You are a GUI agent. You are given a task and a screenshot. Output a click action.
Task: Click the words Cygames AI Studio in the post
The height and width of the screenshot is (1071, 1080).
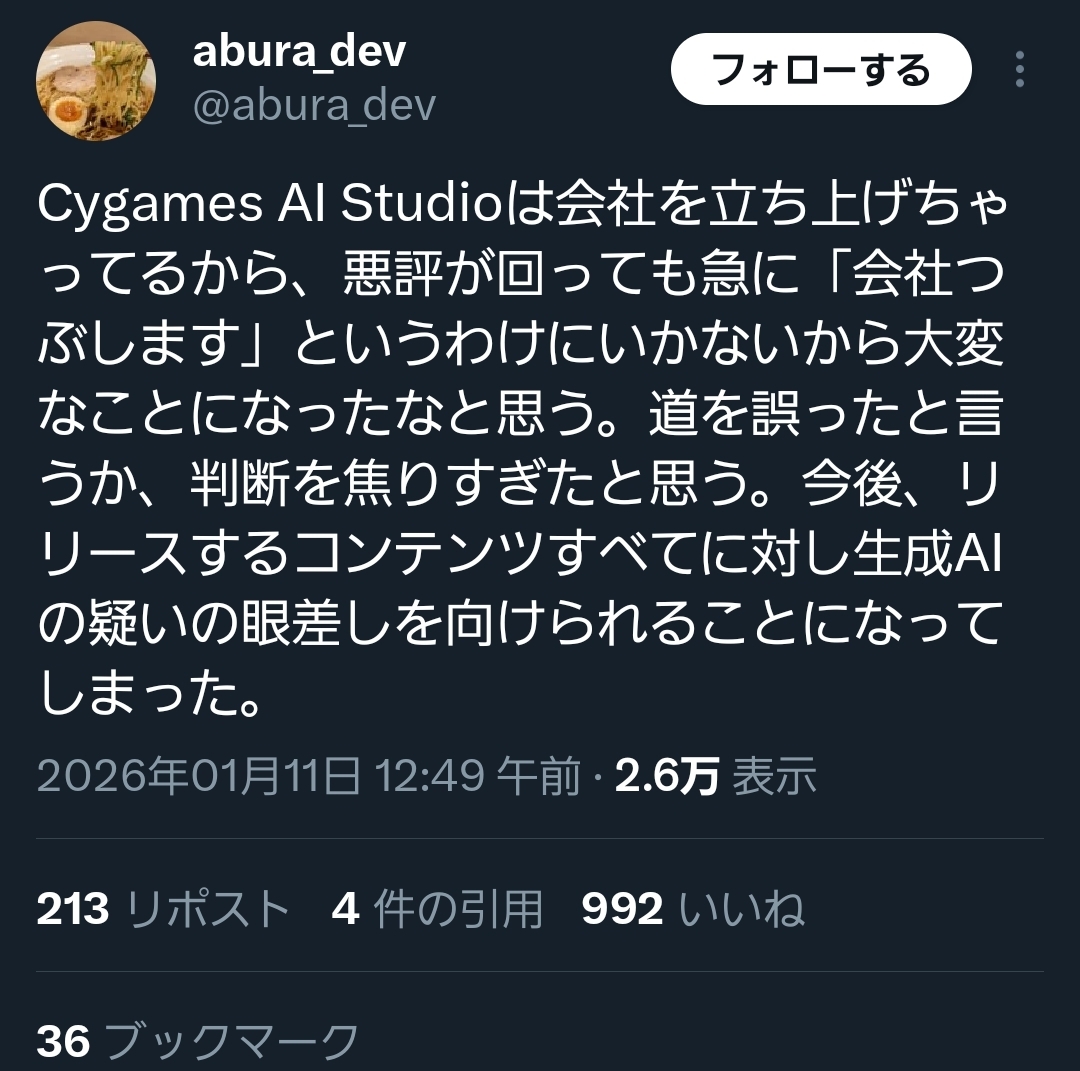[x=269, y=205]
